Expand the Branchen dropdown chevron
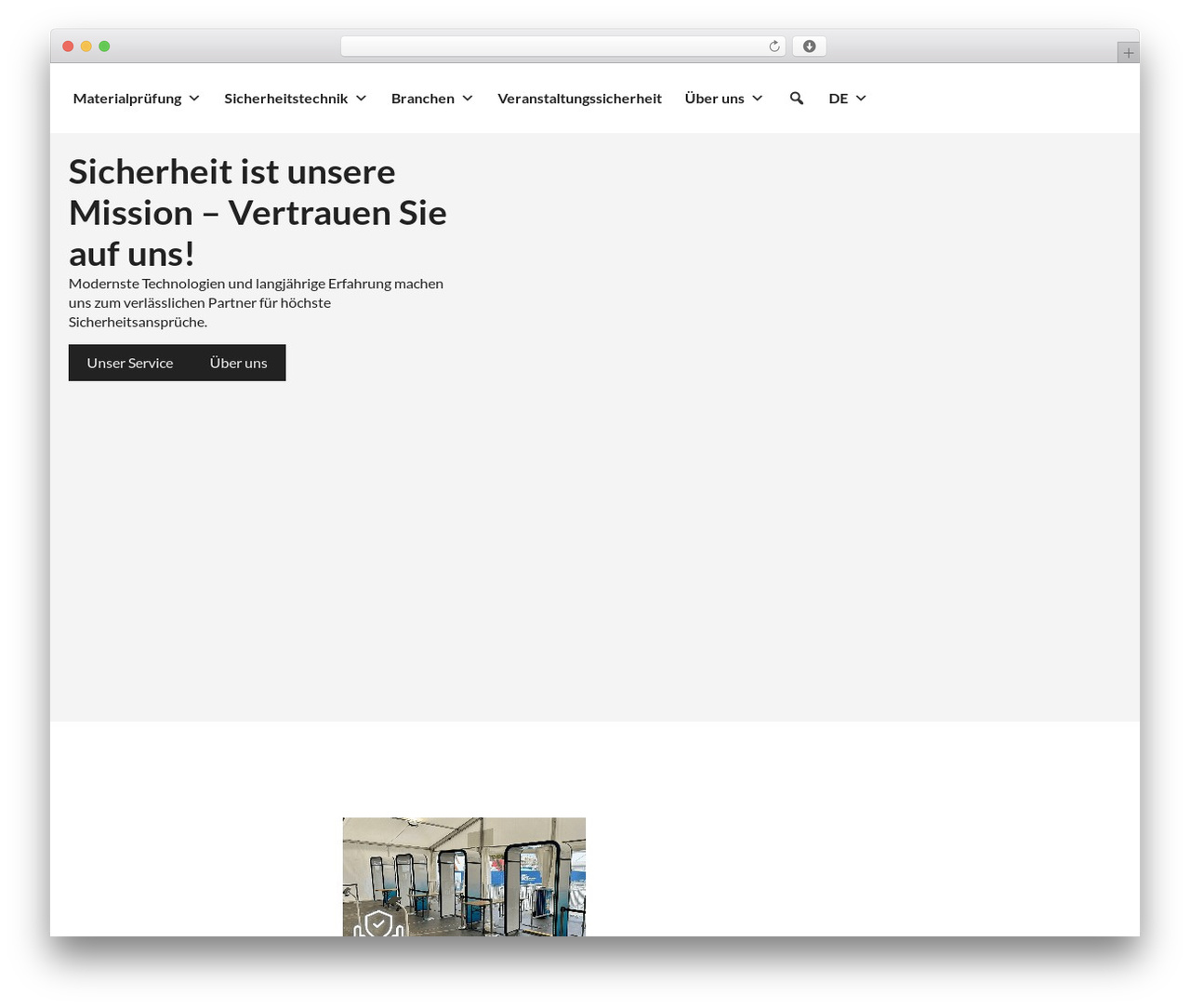The width and height of the screenshot is (1190, 1008). (468, 99)
